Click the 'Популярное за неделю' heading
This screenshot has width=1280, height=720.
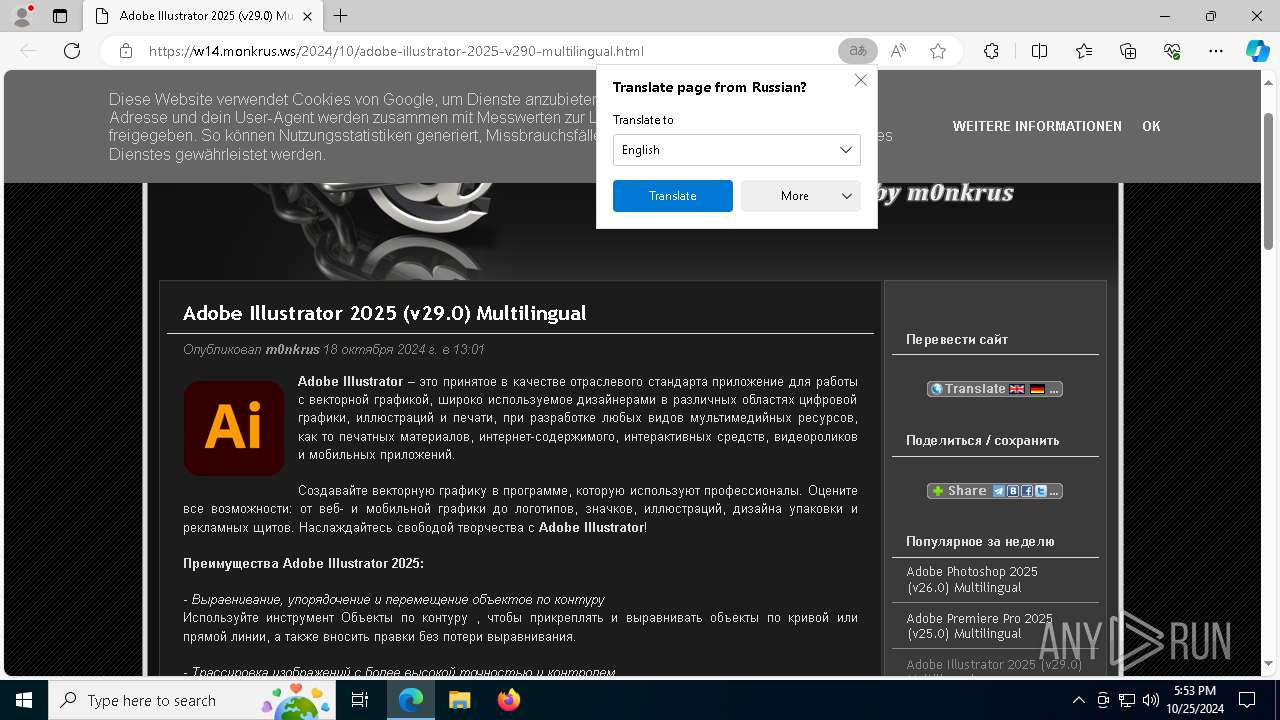980,542
